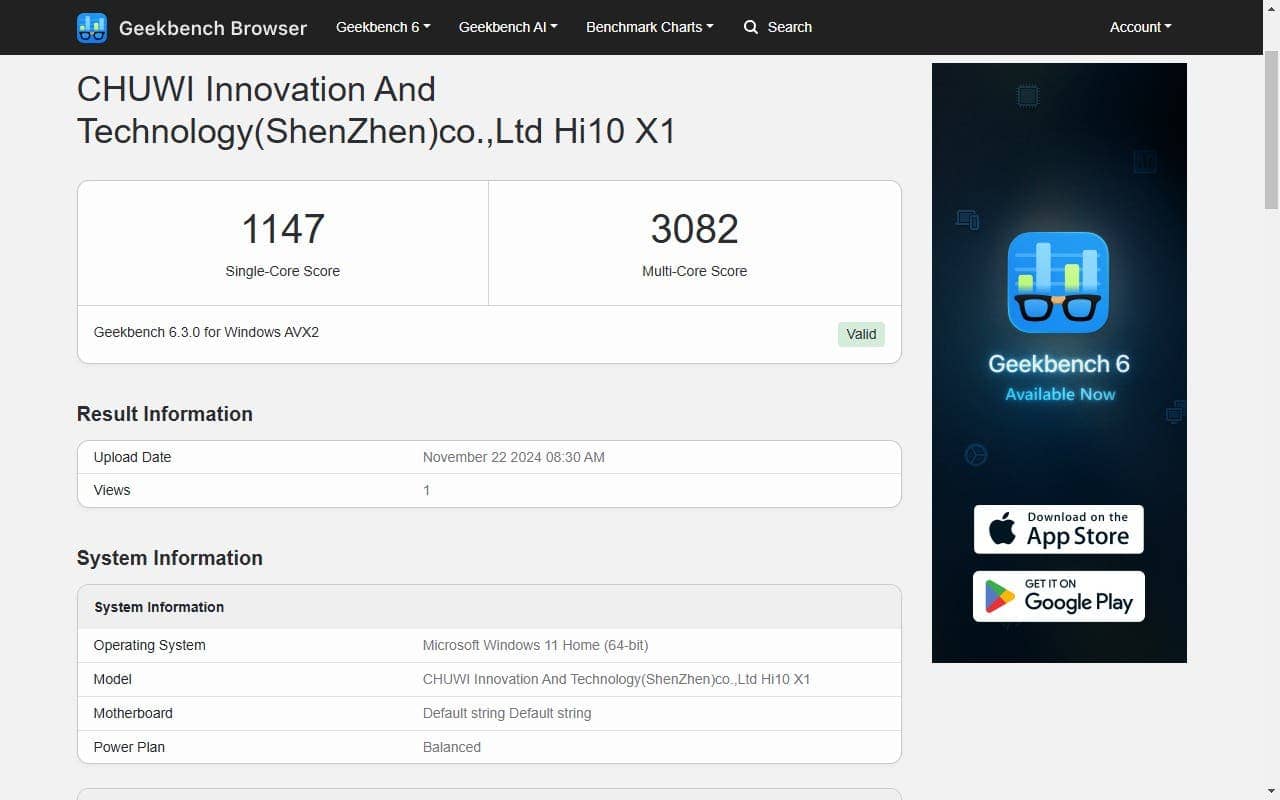Open the Account dropdown menu
This screenshot has width=1280, height=800.
point(1140,27)
